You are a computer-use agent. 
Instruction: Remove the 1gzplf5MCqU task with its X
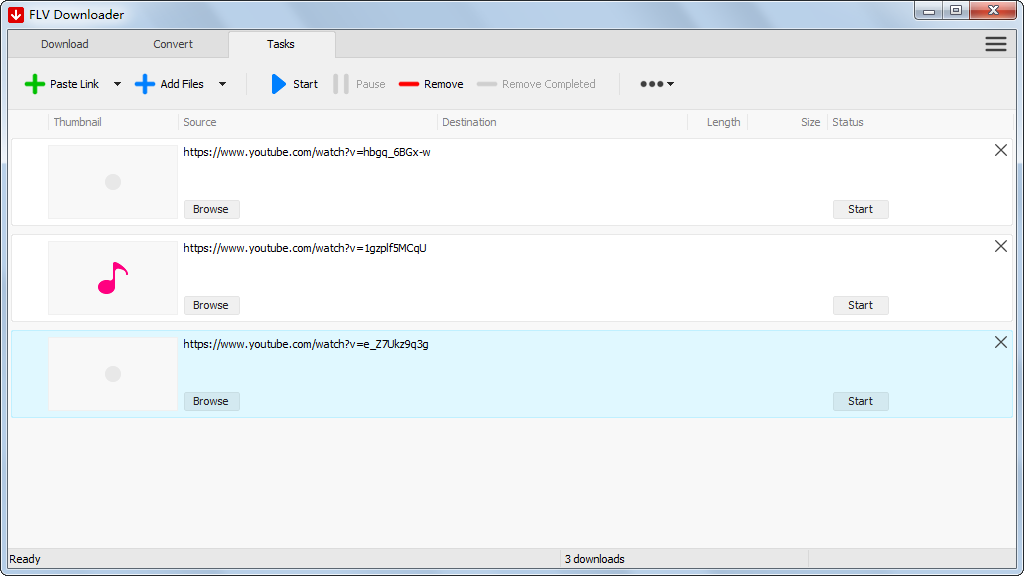[1000, 246]
